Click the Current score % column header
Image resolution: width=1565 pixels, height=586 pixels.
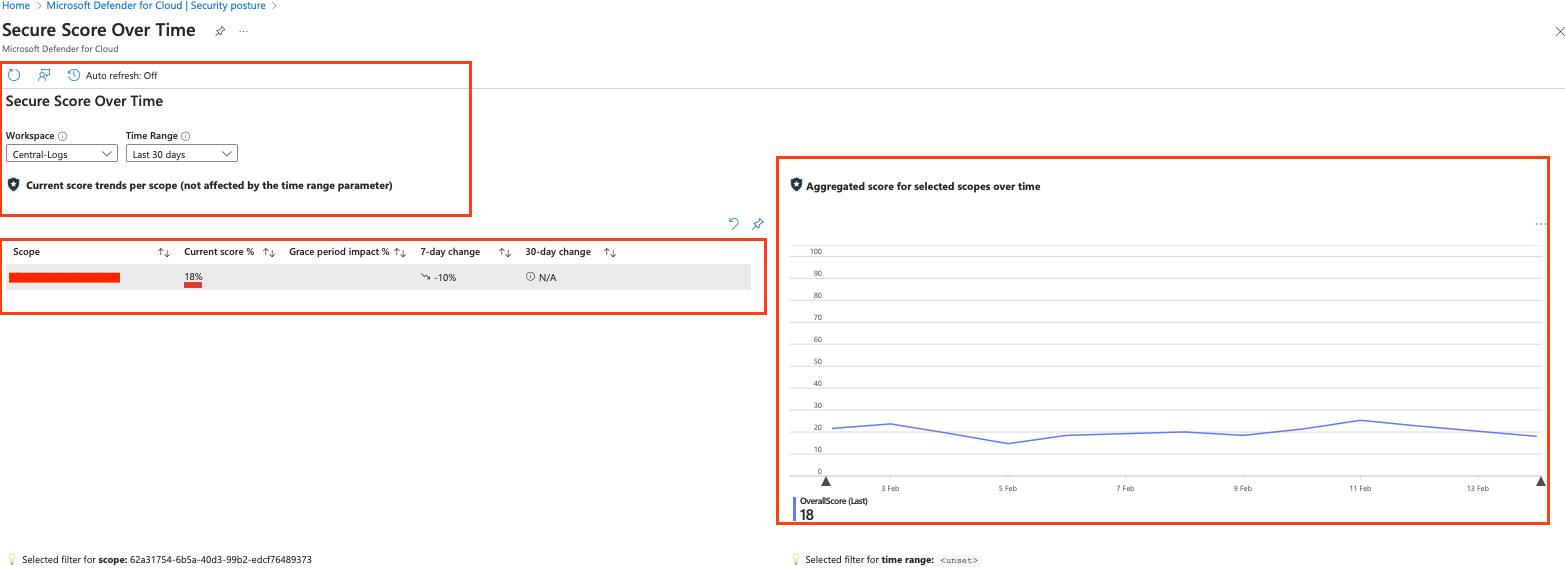pyautogui.click(x=219, y=252)
